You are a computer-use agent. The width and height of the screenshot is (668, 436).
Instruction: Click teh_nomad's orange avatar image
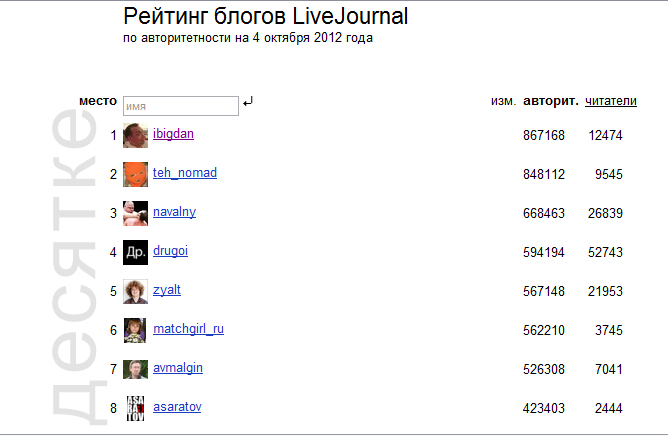(135, 174)
